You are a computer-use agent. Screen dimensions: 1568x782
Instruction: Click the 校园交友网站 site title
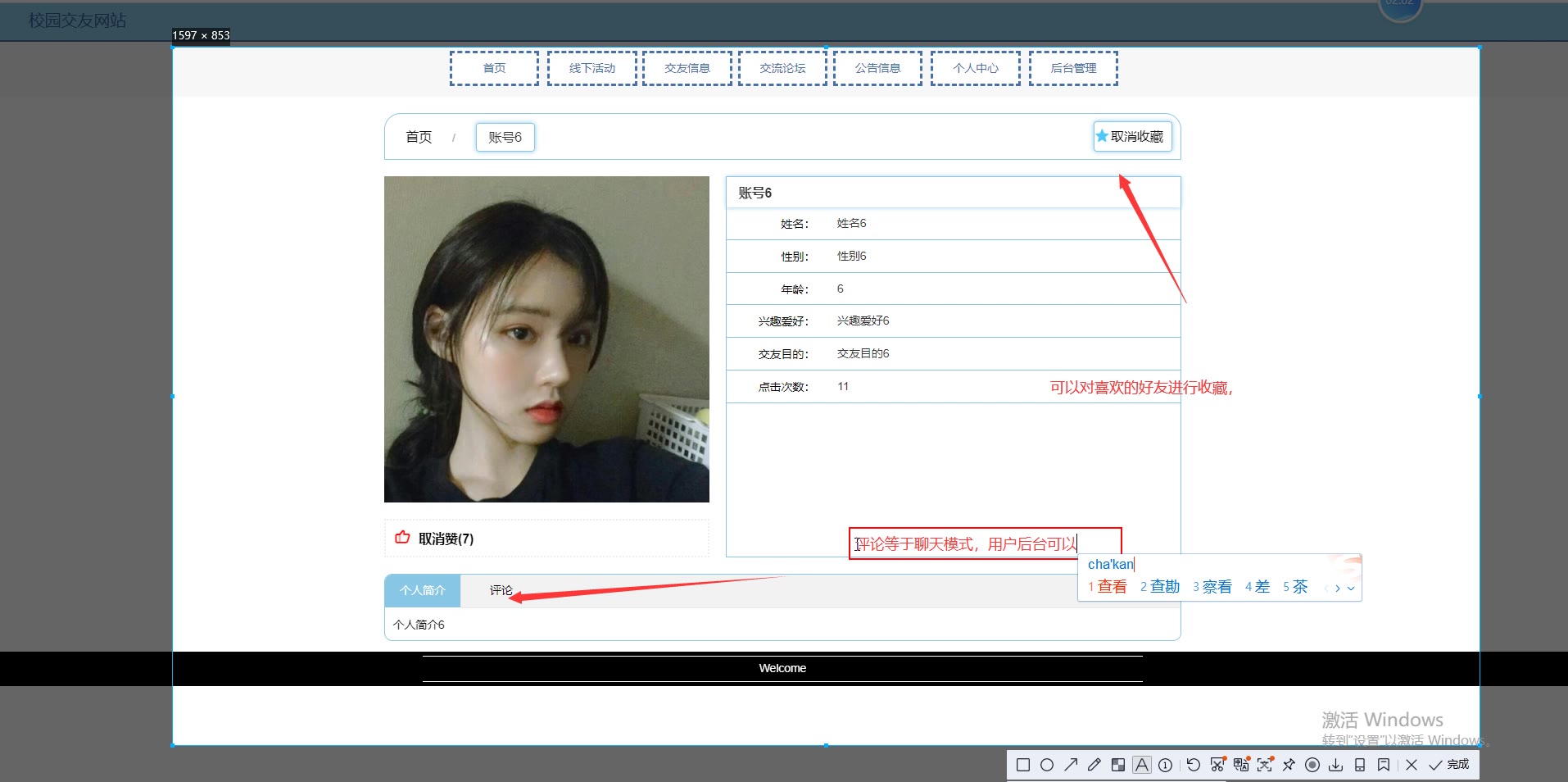click(x=77, y=20)
